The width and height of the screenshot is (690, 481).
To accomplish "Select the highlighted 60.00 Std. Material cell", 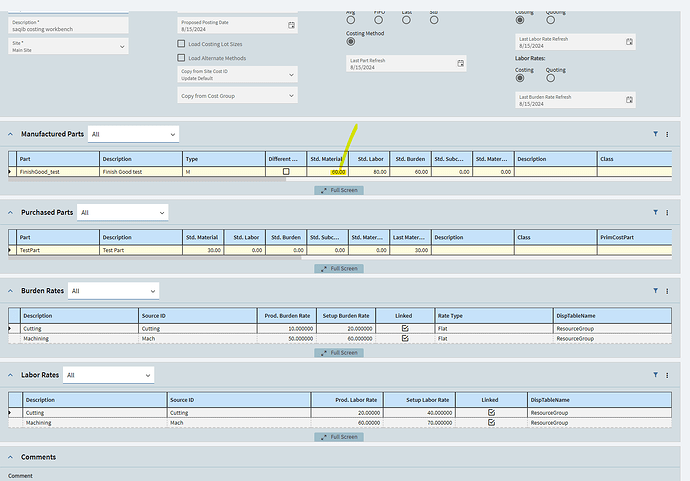I will tap(327, 172).
